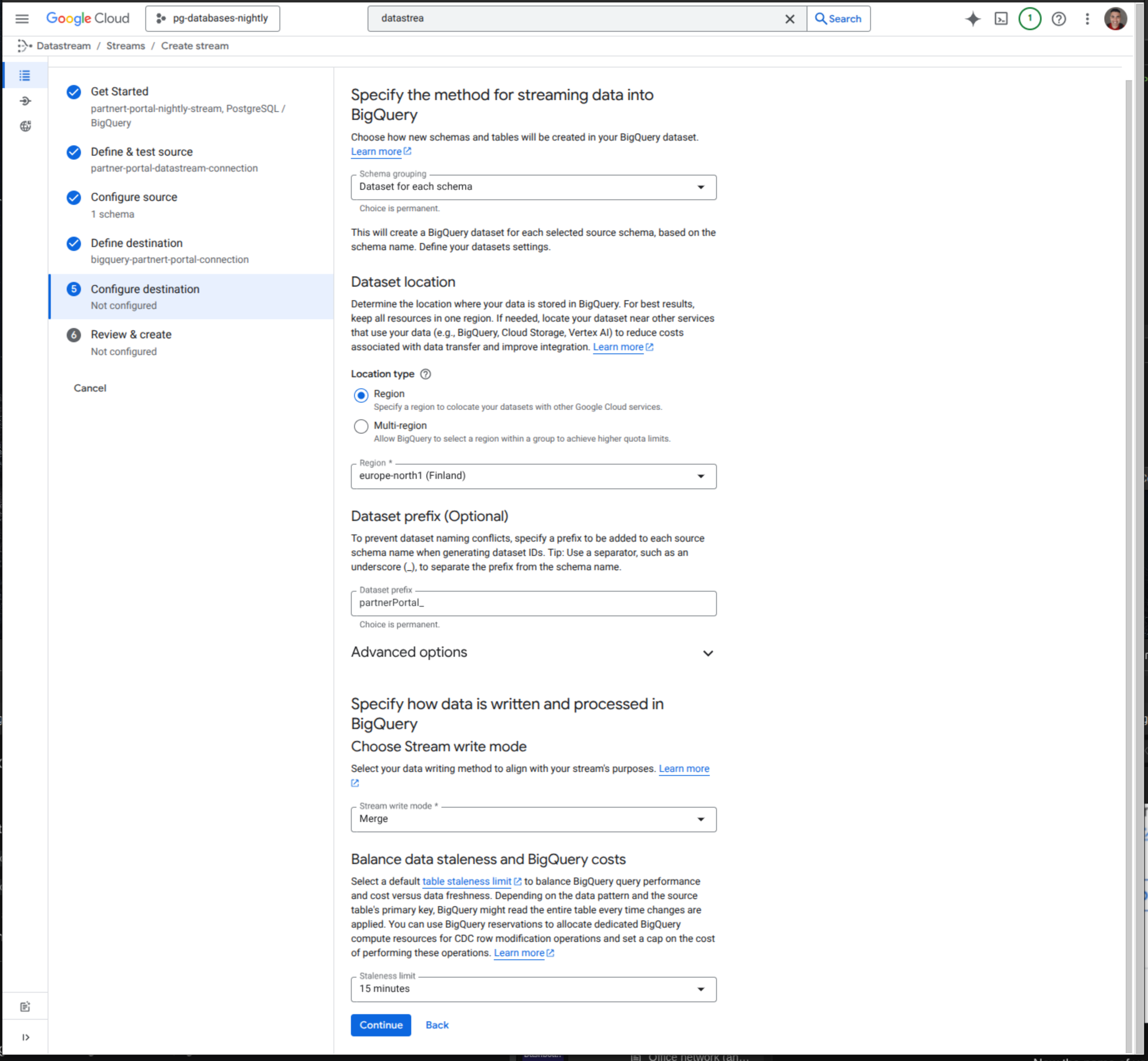Screen dimensions: 1148x1061
Task: Cancel the stream creation
Action: 90,388
